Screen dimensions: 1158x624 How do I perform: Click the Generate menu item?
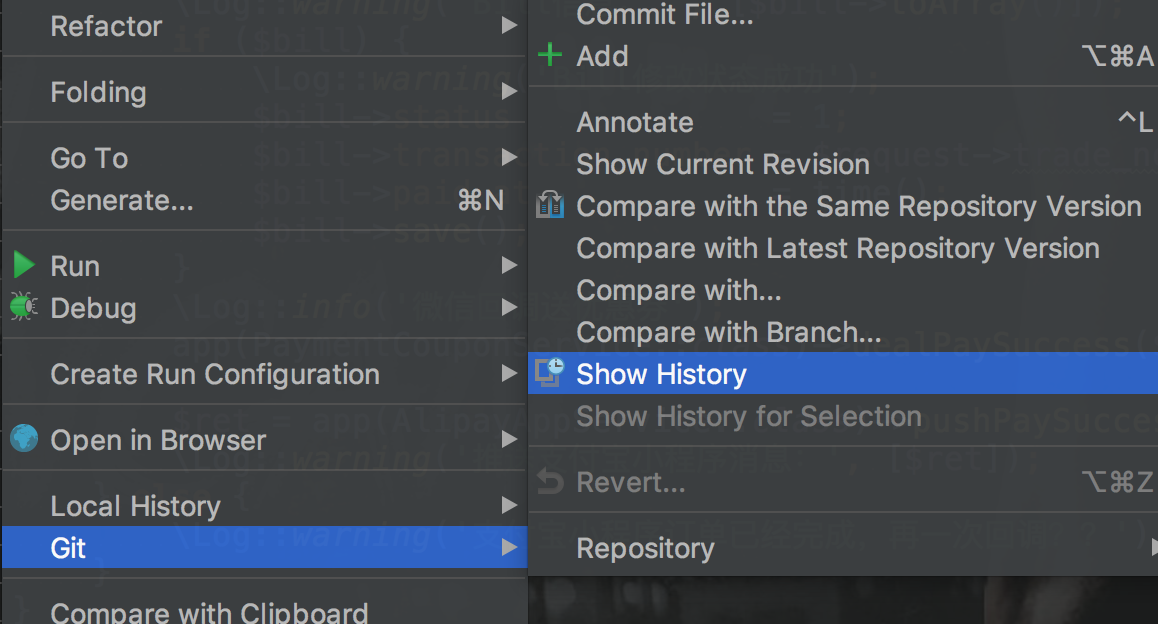tap(122, 200)
